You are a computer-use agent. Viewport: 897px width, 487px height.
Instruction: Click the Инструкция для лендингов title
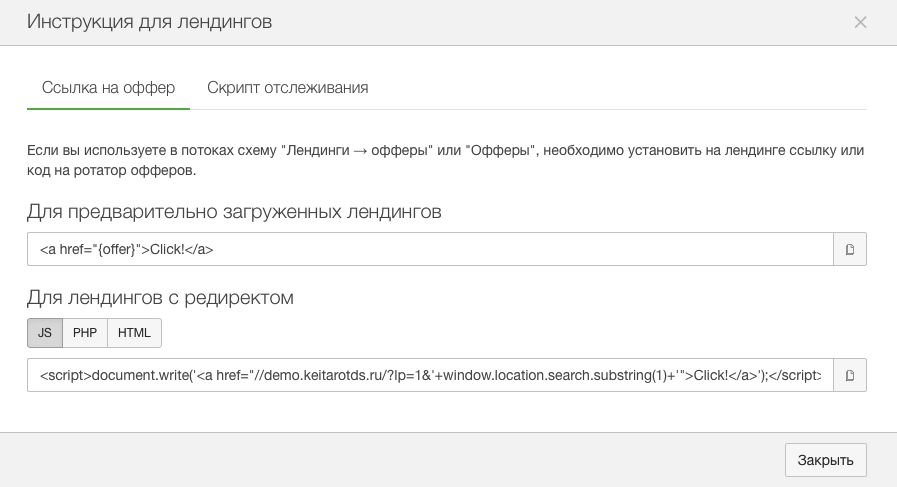(x=149, y=22)
